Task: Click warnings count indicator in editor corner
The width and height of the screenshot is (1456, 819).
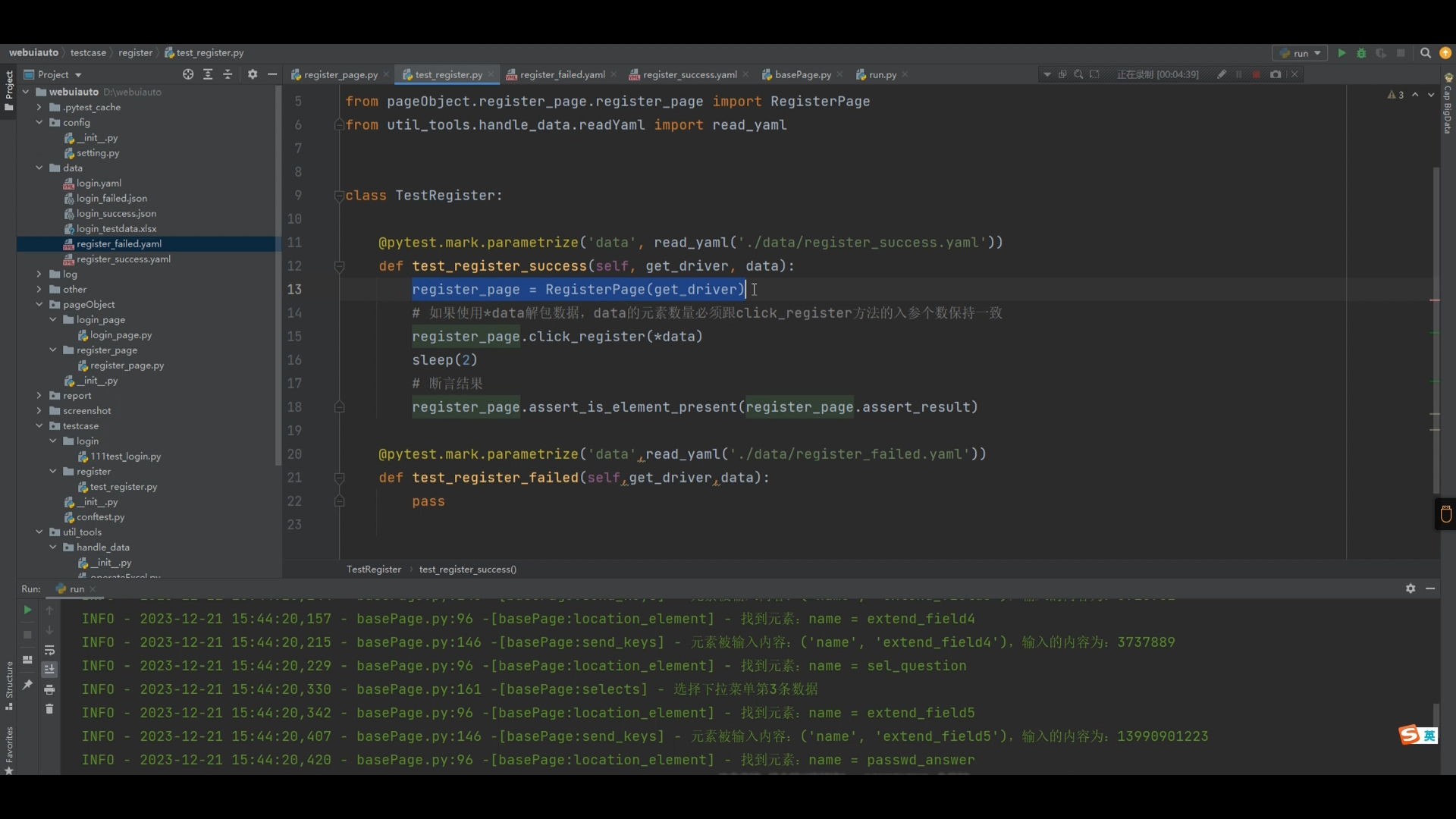Action: click(x=1395, y=95)
